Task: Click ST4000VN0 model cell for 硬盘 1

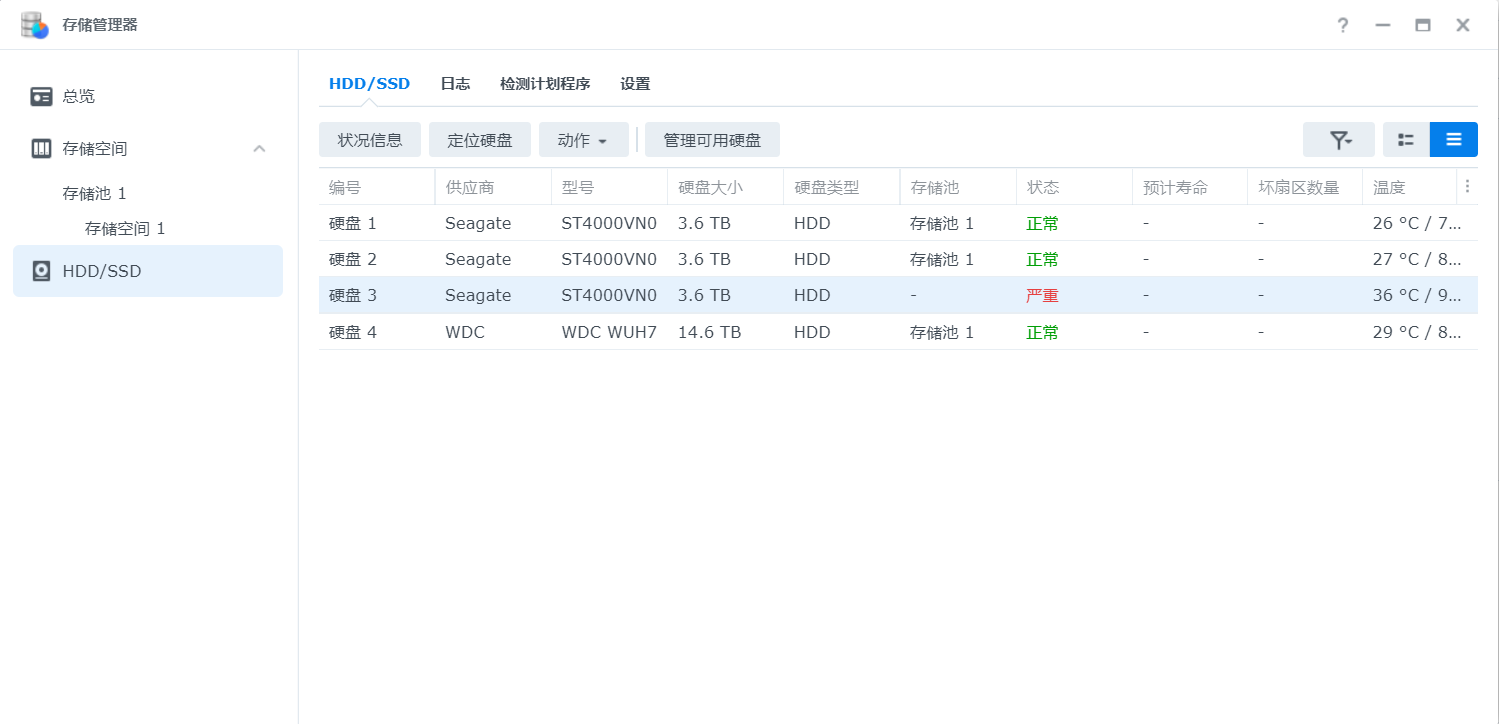Action: (609, 223)
